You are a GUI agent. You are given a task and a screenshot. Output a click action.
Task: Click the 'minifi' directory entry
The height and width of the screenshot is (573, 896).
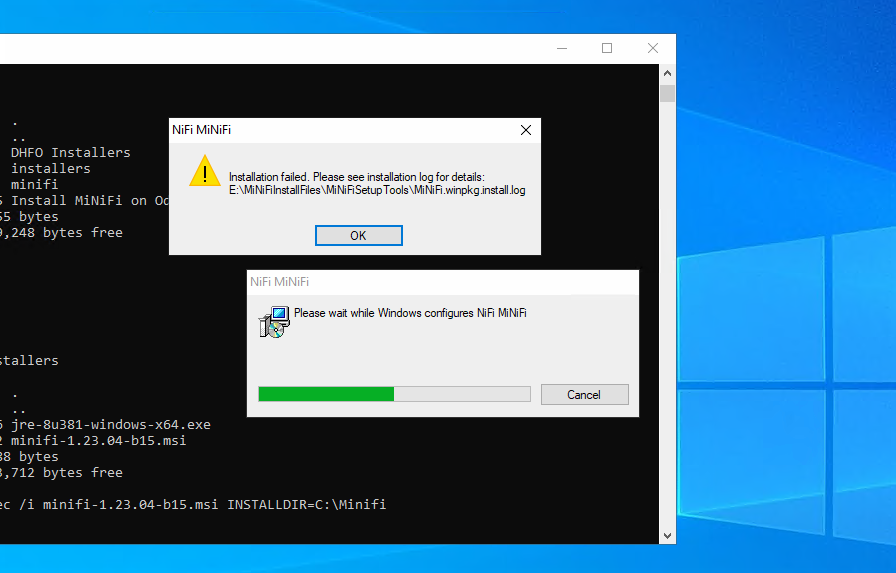(x=34, y=185)
